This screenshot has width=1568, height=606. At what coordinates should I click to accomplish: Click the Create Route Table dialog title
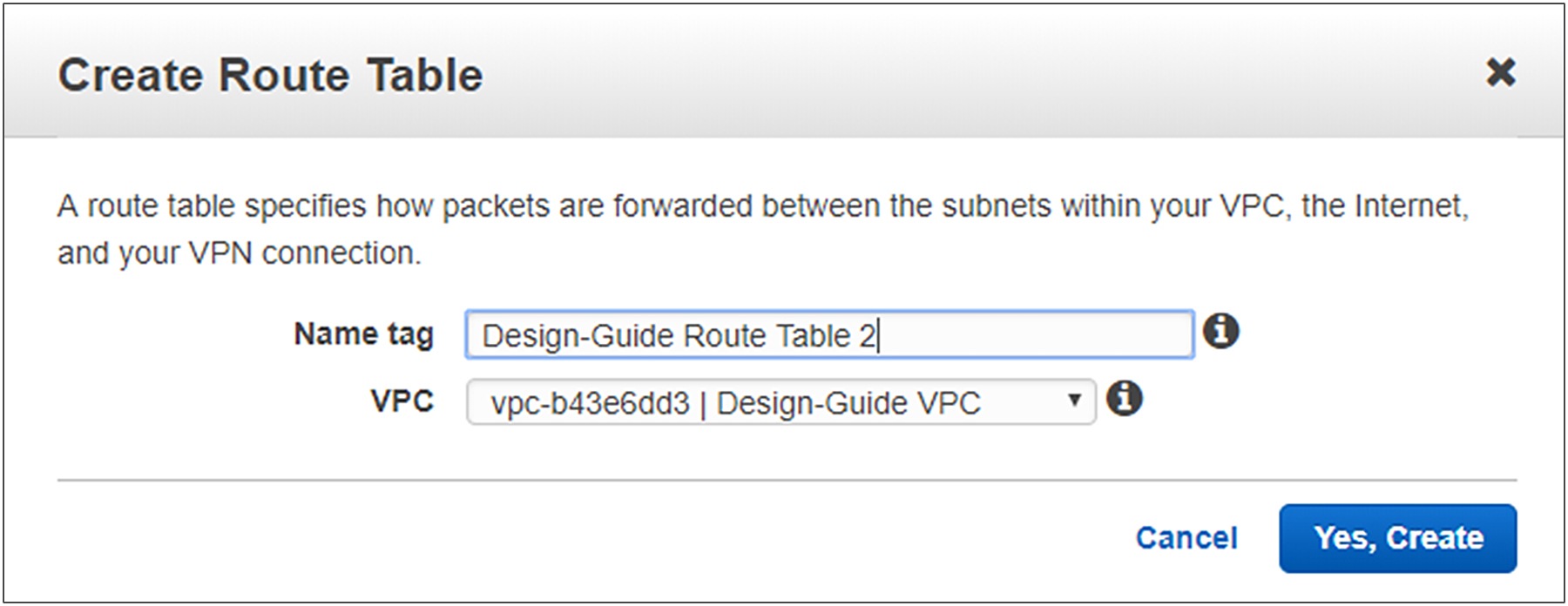270,74
